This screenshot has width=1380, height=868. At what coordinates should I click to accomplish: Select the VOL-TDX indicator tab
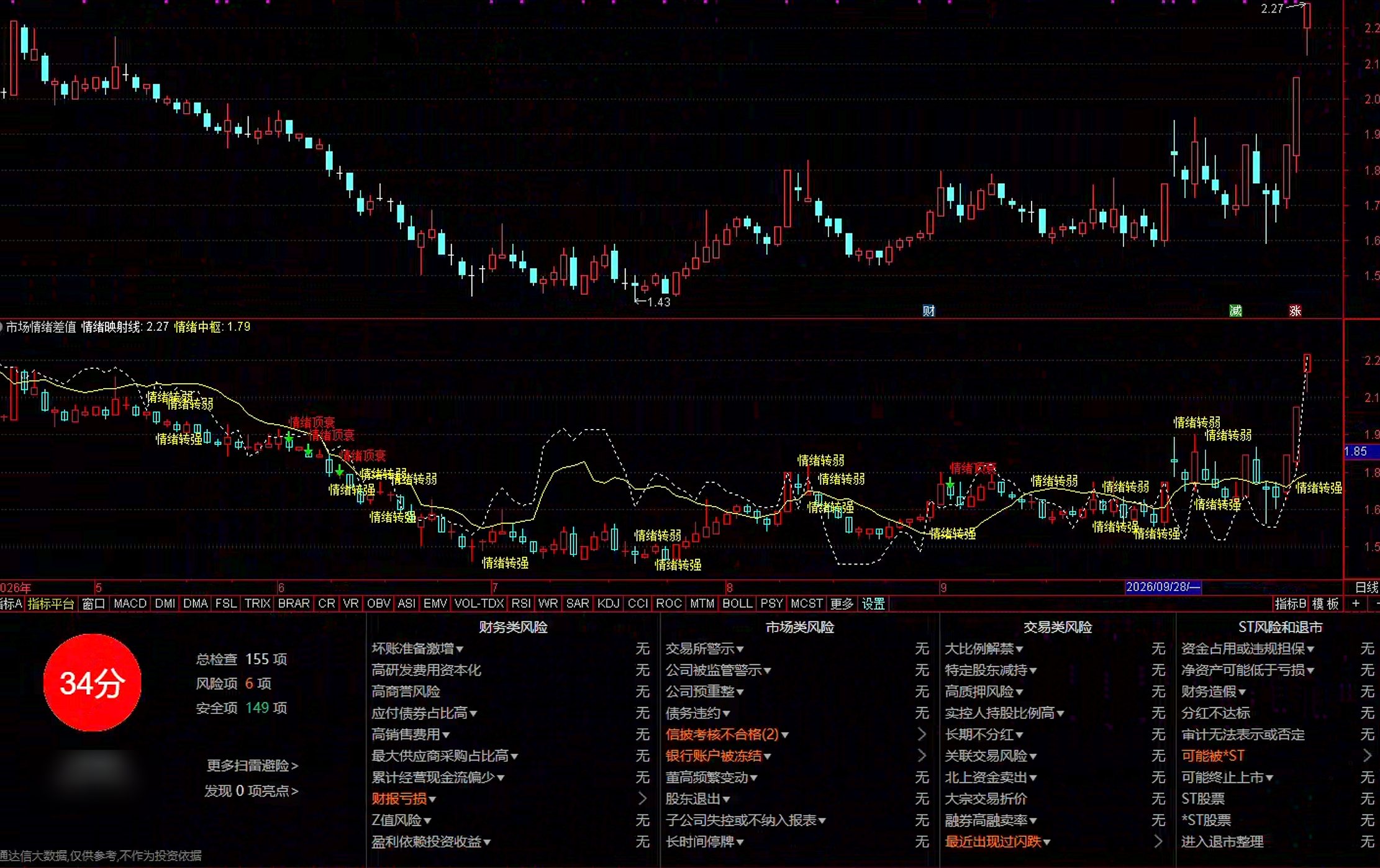click(x=479, y=604)
